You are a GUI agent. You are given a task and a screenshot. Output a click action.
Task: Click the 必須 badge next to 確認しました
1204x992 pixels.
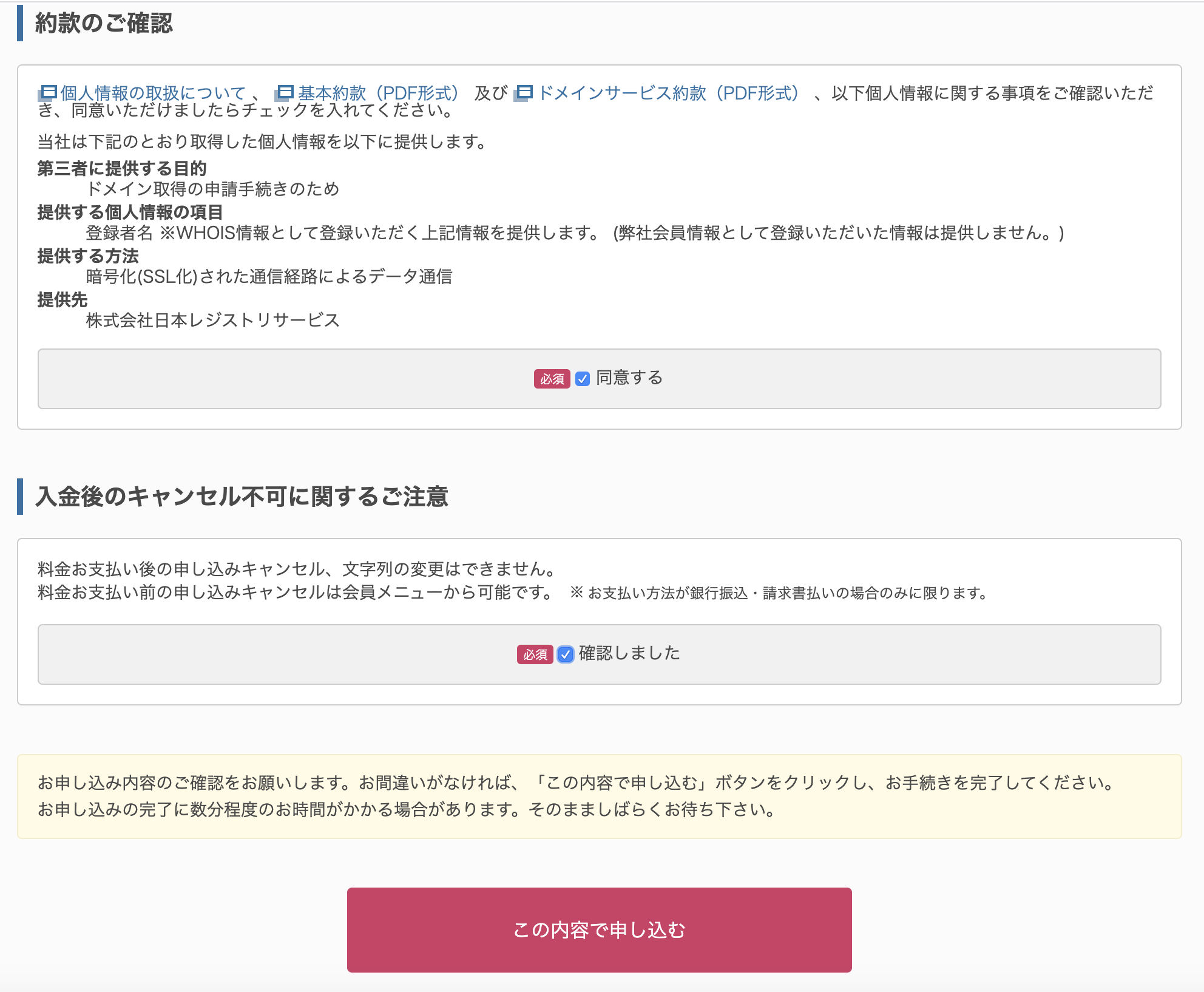click(x=535, y=654)
